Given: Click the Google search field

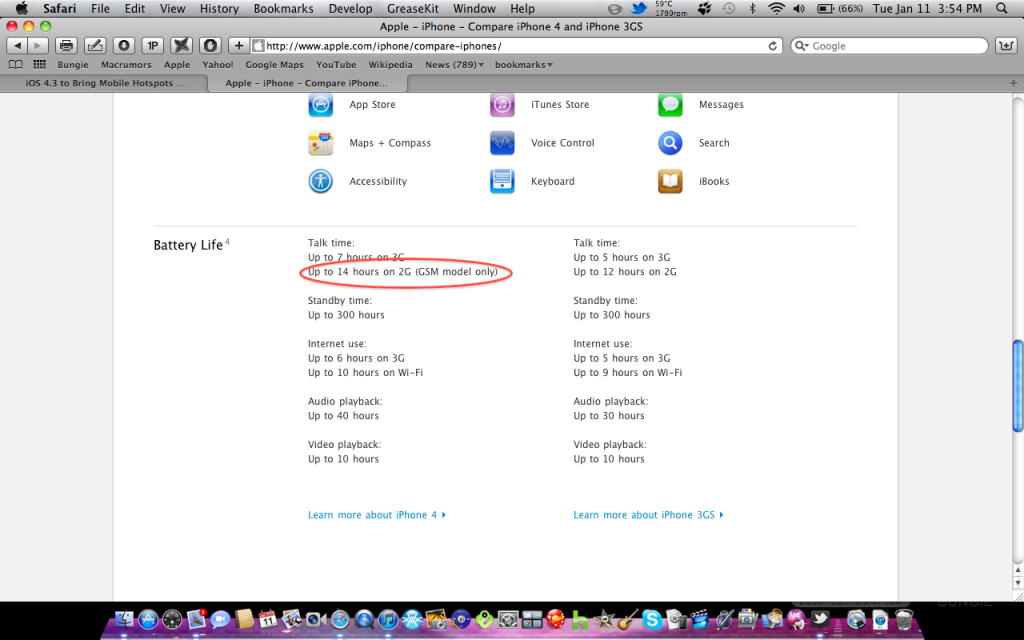Looking at the screenshot, I should coord(889,46).
